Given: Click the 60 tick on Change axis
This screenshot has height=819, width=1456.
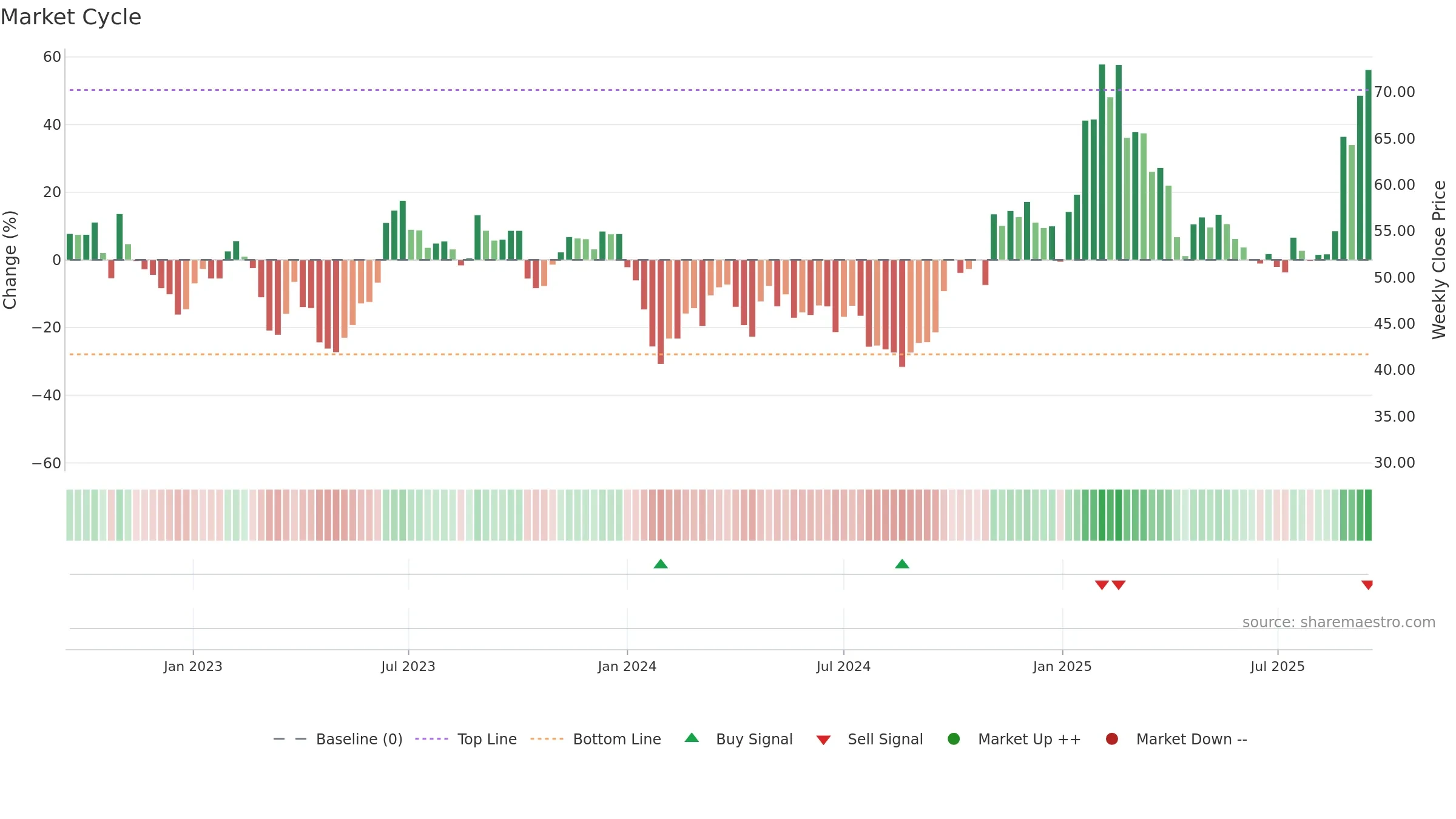Looking at the screenshot, I should pos(52,57).
